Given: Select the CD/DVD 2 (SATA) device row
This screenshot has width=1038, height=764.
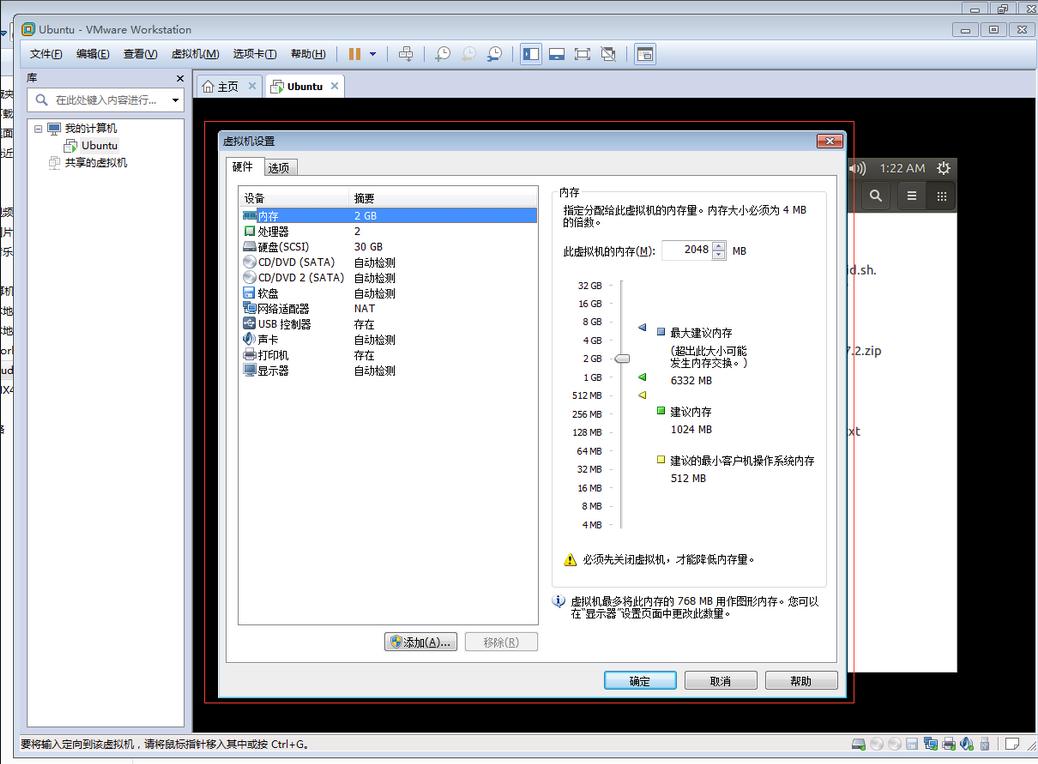Looking at the screenshot, I should [x=389, y=278].
